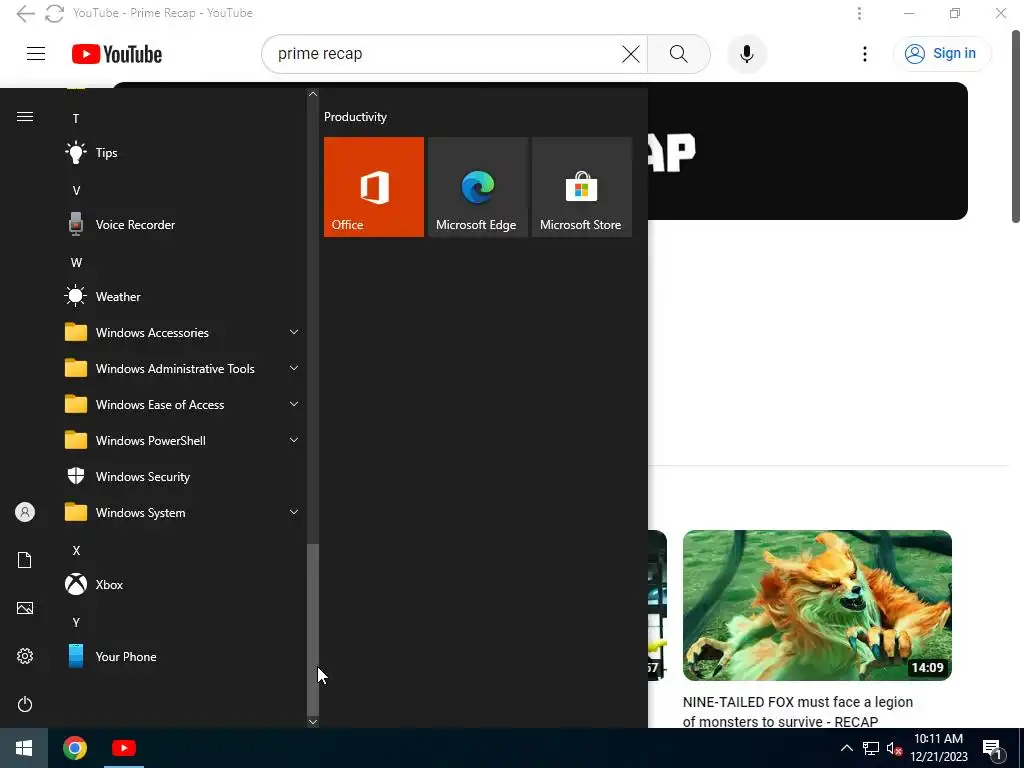Screen dimensions: 1024x768
Task: Click the network icon in the tray
Action: (871, 748)
